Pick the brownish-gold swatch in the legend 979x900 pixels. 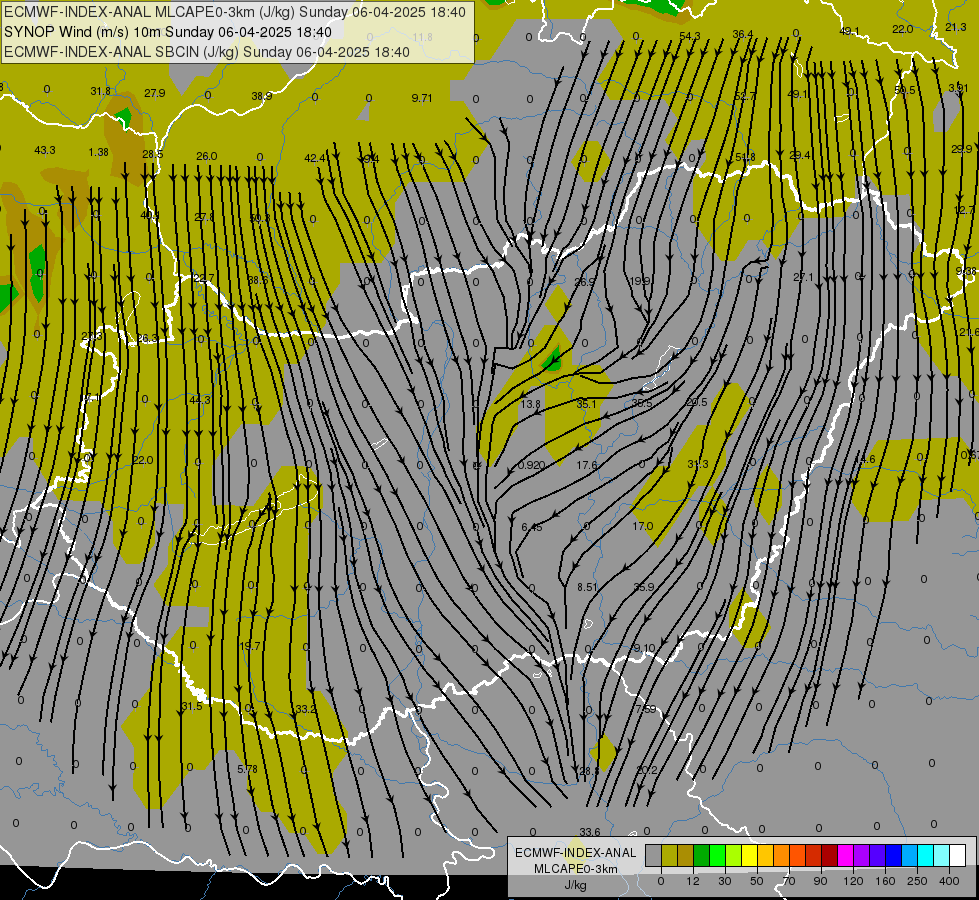click(686, 855)
